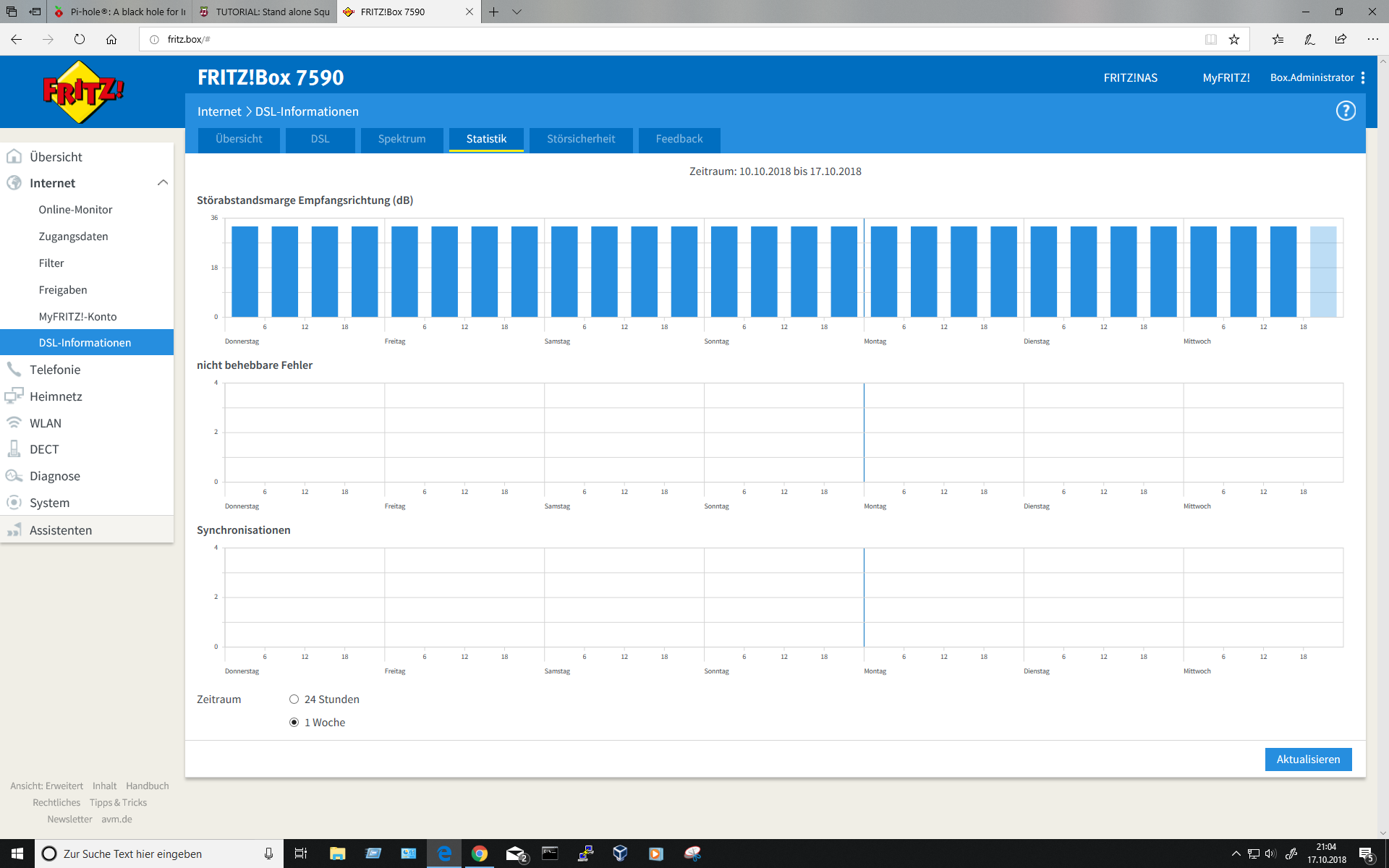Image resolution: width=1389 pixels, height=868 pixels.
Task: Open Online-Monitor in sidebar
Action: pos(75,210)
